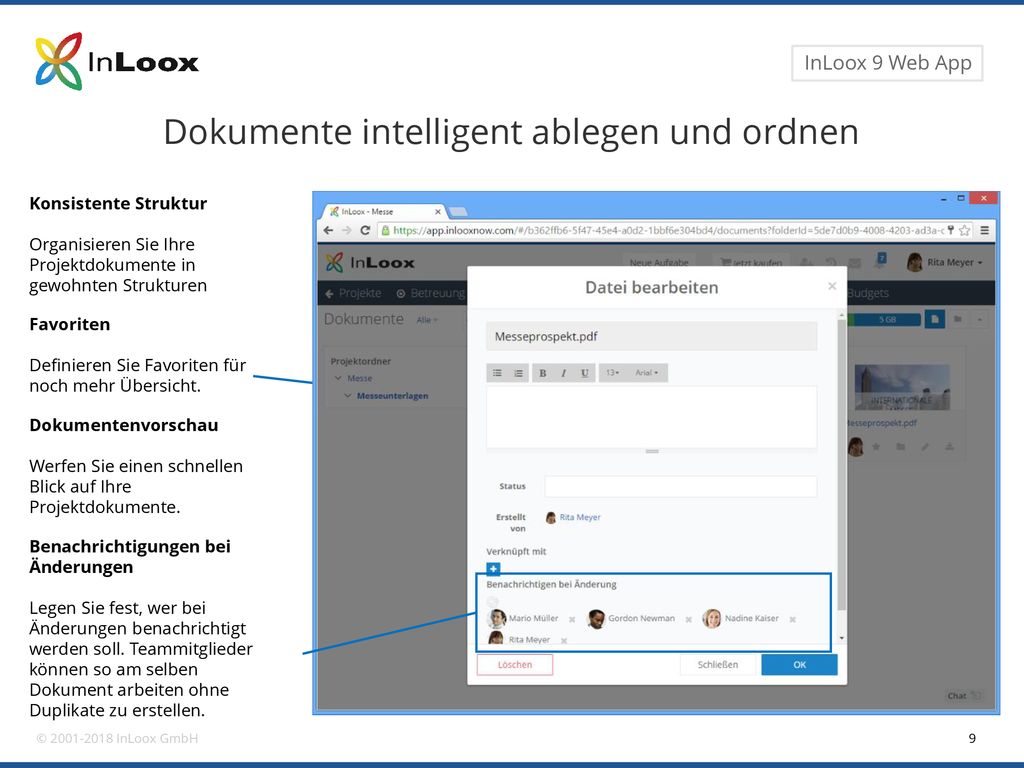Click the Neue Aufgabe button

tap(659, 263)
